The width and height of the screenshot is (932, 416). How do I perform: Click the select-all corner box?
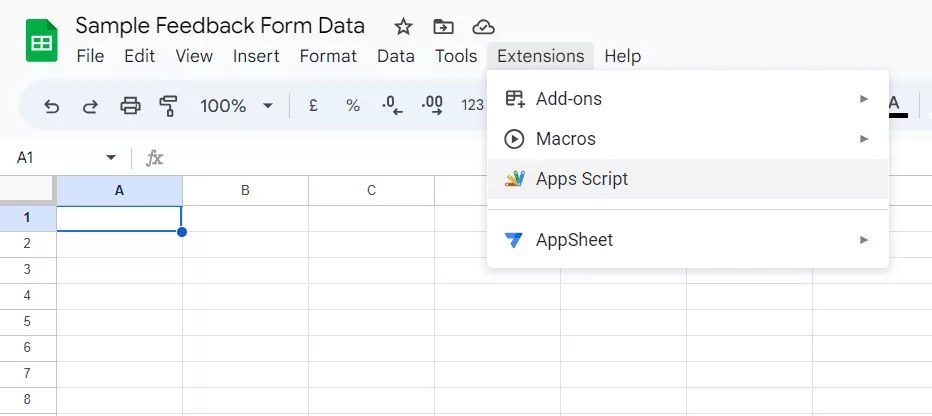(28, 190)
